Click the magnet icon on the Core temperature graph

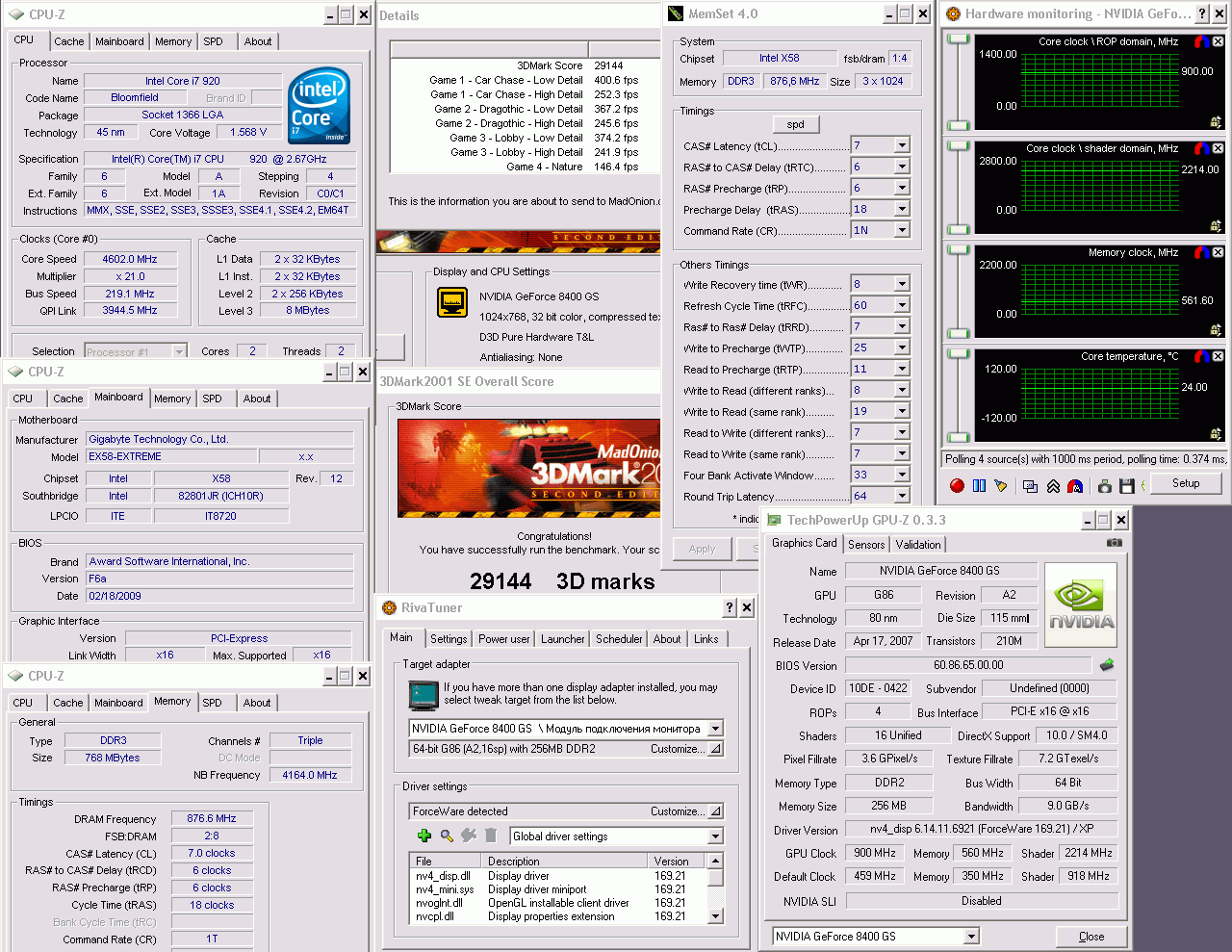(1201, 356)
